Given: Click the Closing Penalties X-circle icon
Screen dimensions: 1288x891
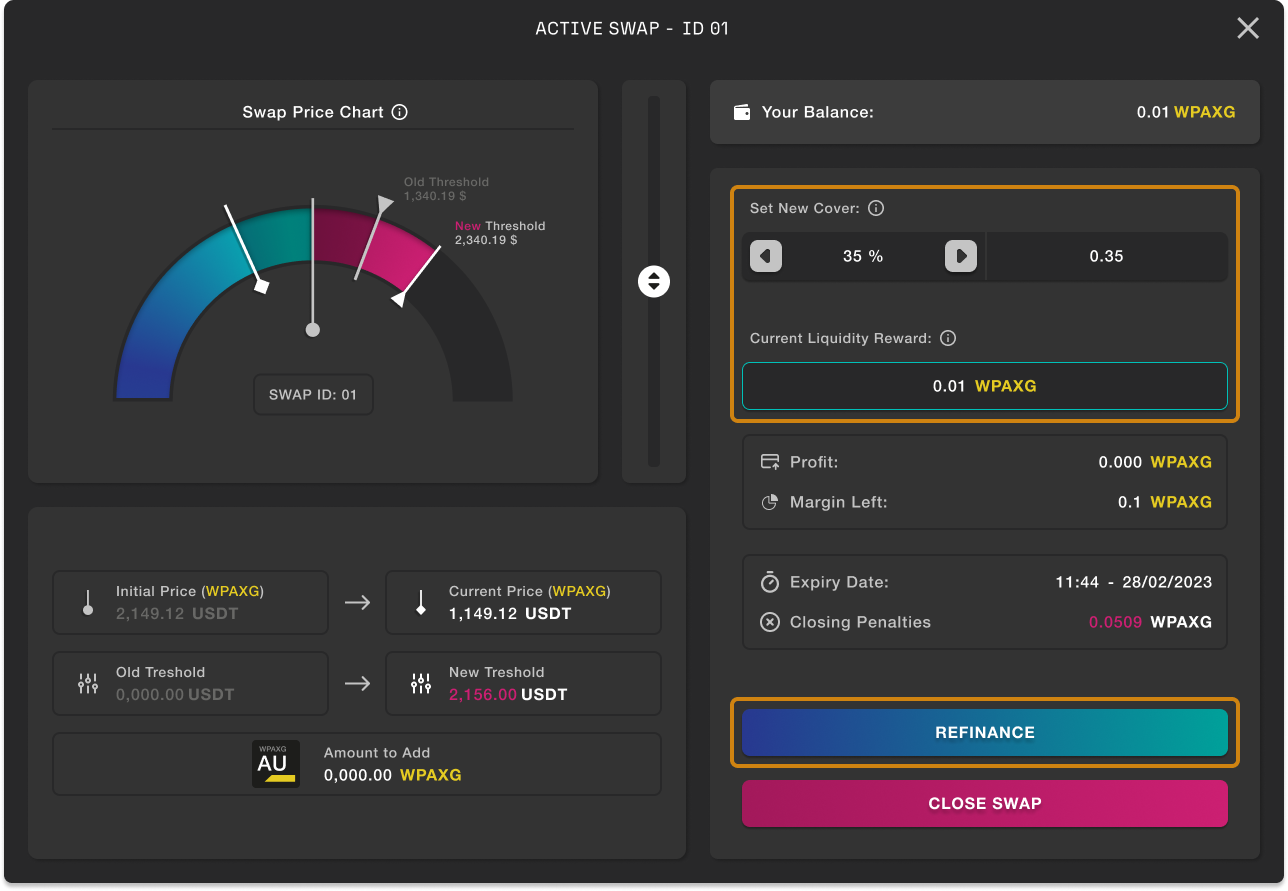Looking at the screenshot, I should coord(770,622).
